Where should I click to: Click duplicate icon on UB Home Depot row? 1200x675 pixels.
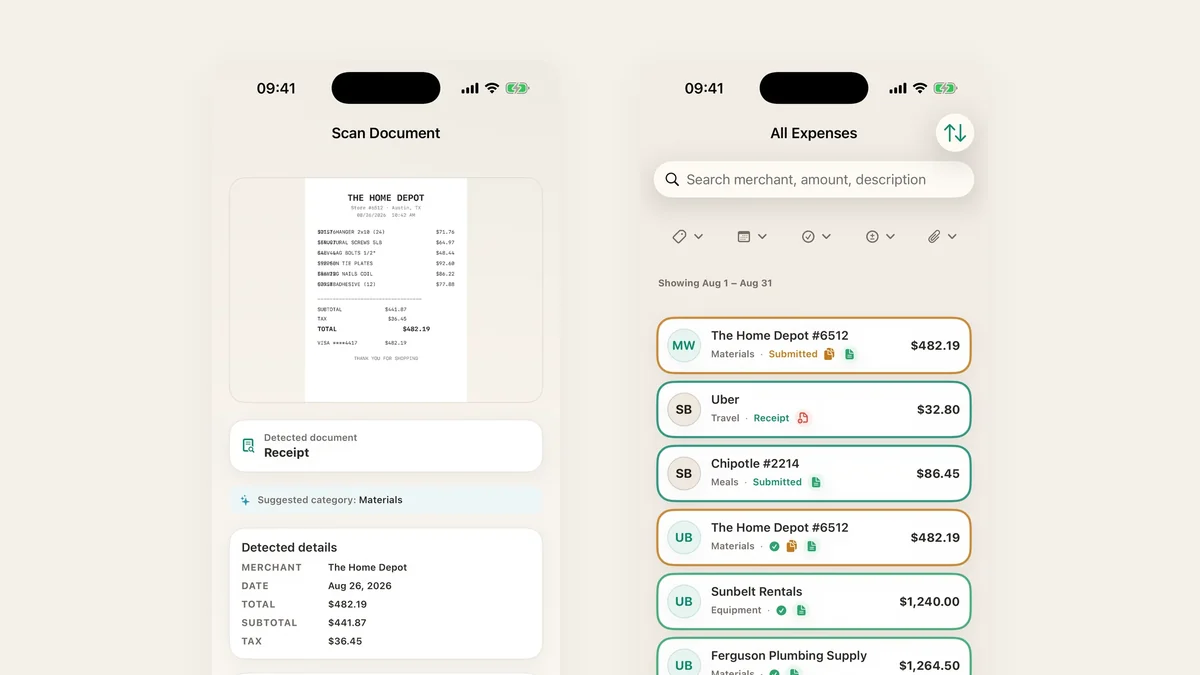click(792, 546)
